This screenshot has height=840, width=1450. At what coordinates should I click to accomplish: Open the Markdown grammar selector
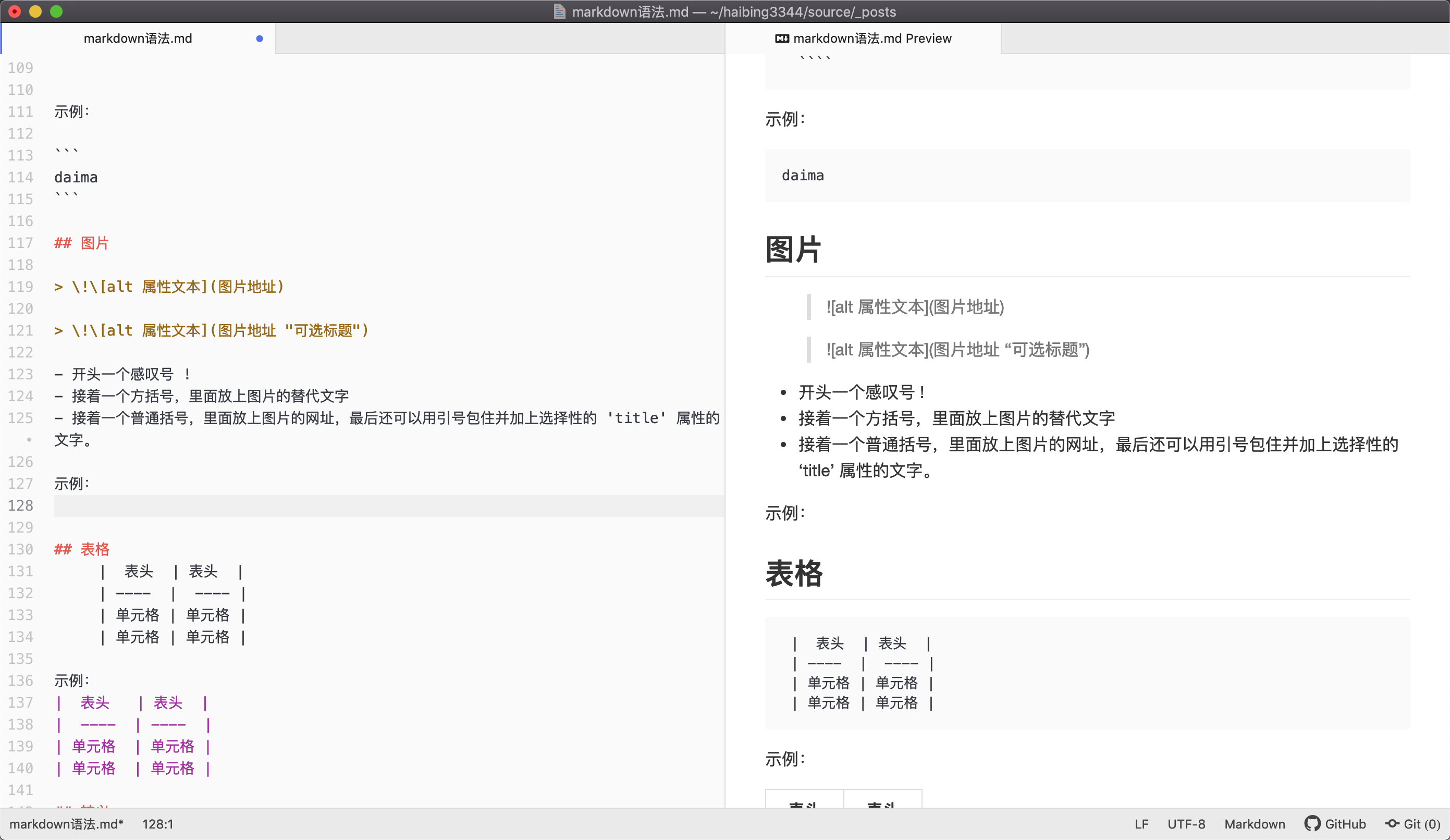point(1255,824)
